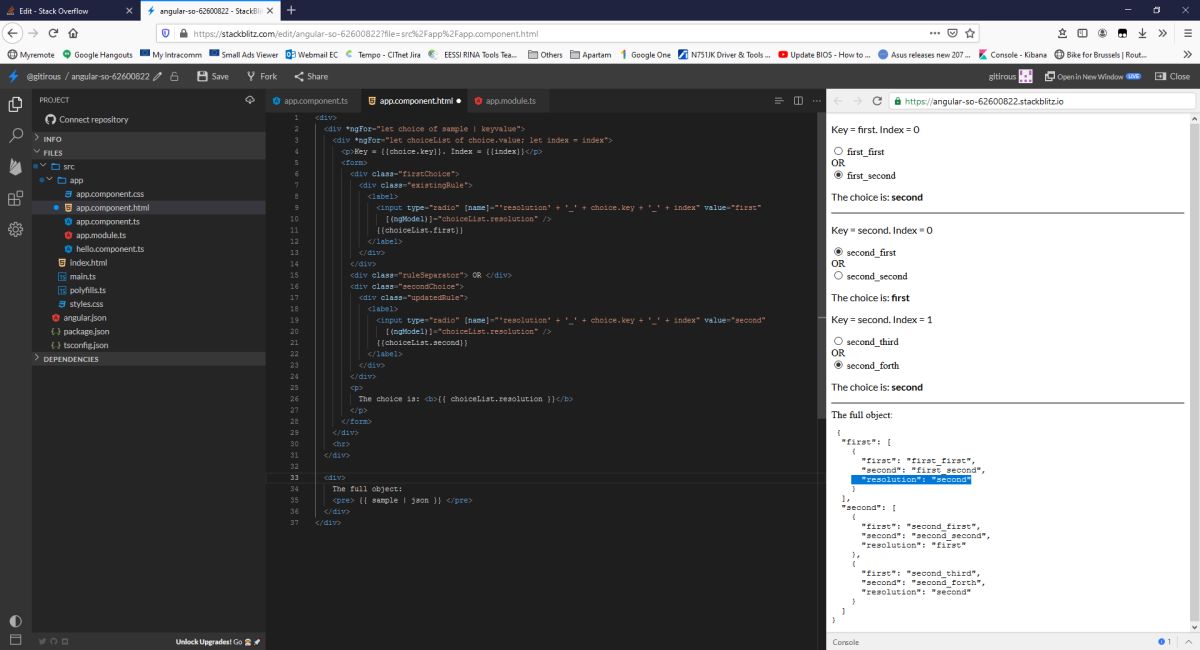Select second_first radio button
Viewport: 1200px width, 650px height.
click(838, 253)
